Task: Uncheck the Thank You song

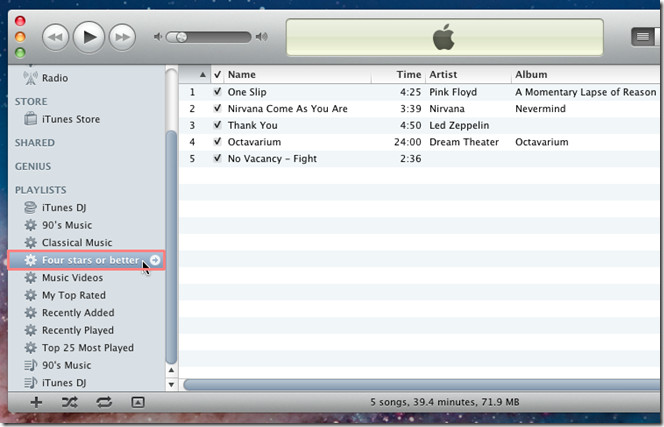Action: [x=217, y=125]
